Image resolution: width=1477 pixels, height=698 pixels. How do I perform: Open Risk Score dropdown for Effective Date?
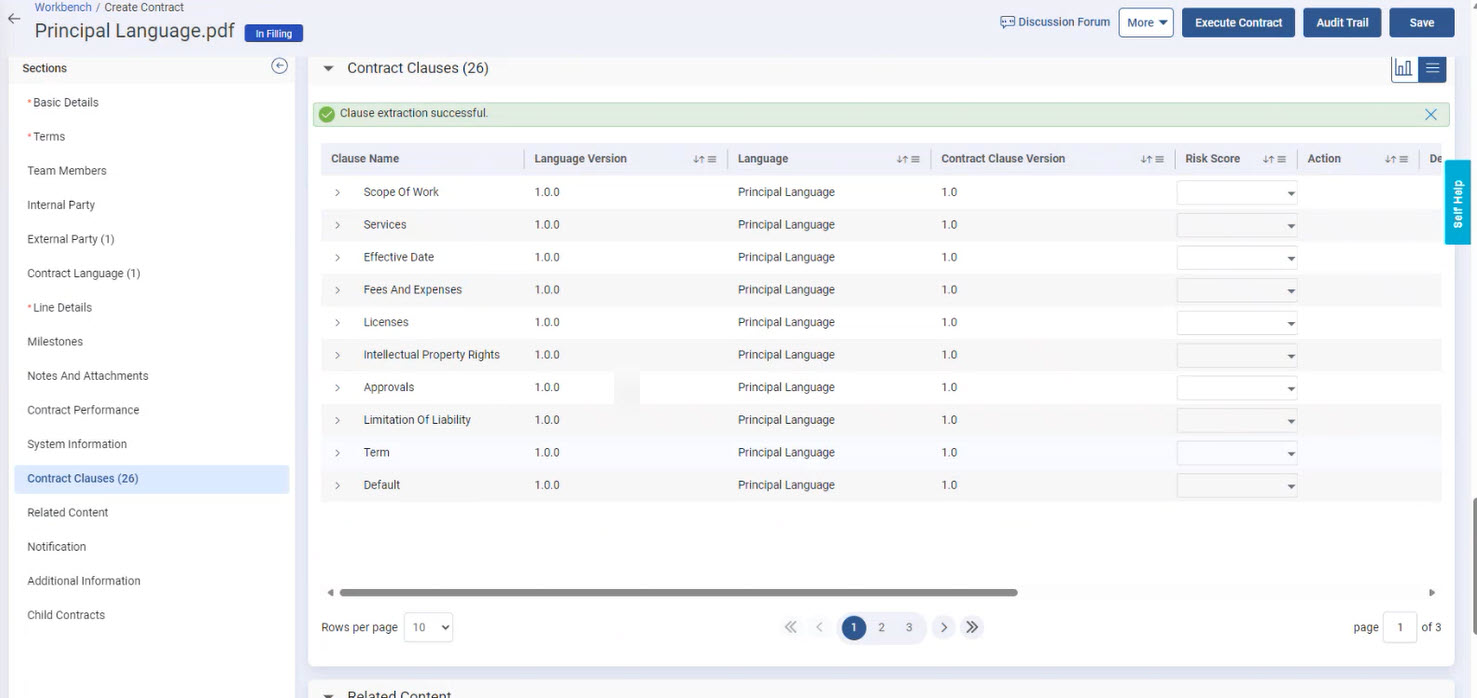pos(1237,258)
